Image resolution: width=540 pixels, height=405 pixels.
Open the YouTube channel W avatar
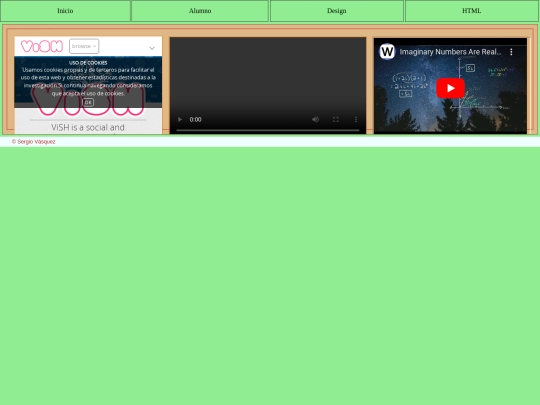pos(387,52)
